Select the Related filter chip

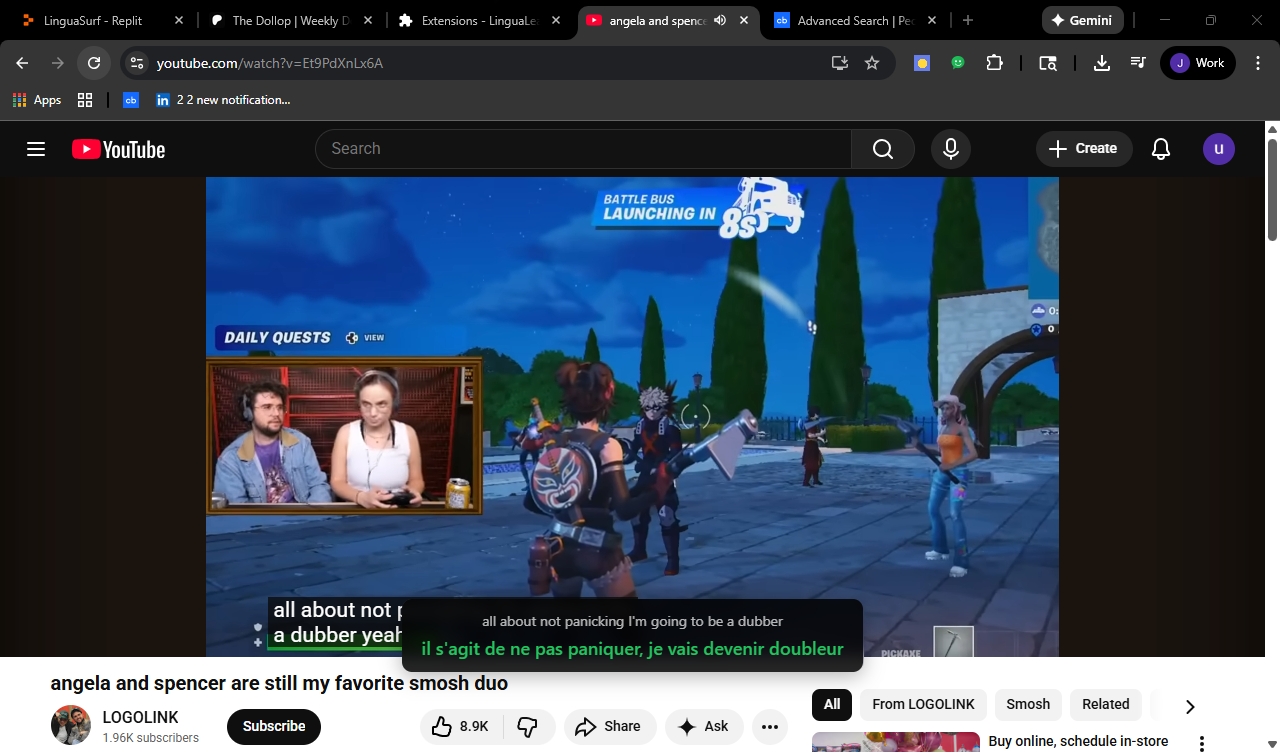[x=1106, y=704]
